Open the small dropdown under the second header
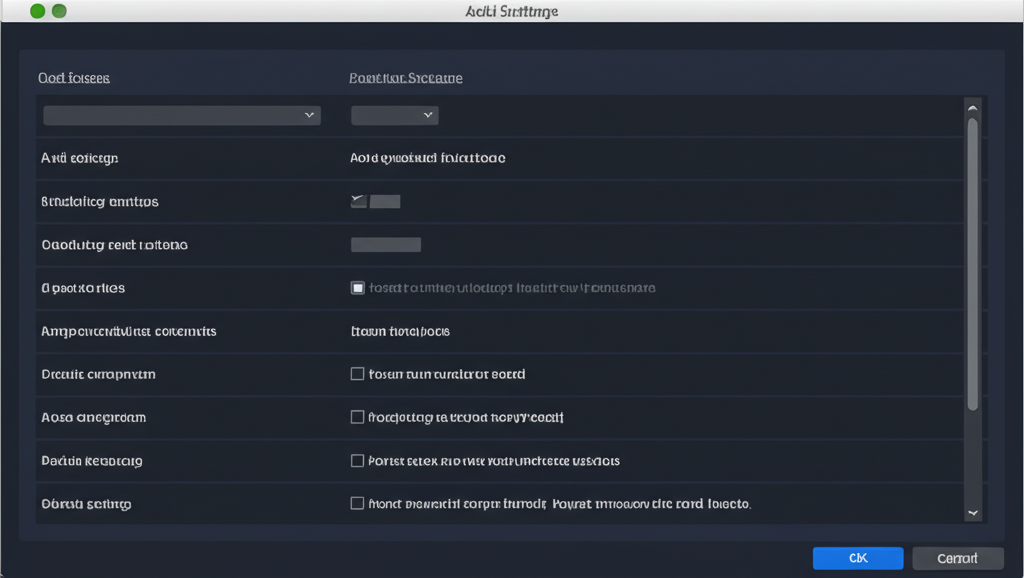Viewport: 1024px width, 578px height. tap(394, 116)
